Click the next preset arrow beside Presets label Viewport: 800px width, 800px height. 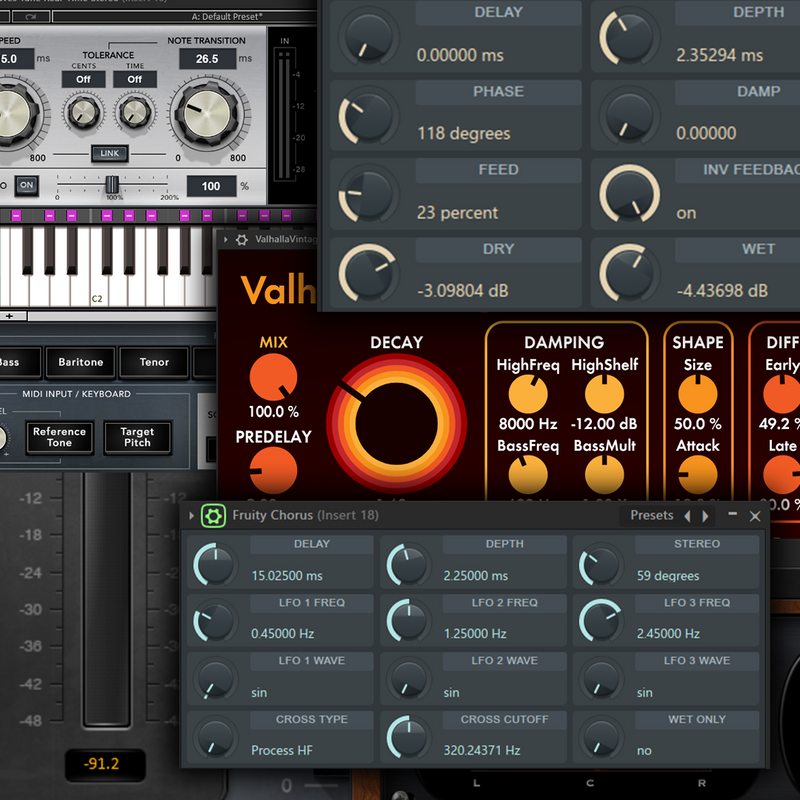(707, 515)
